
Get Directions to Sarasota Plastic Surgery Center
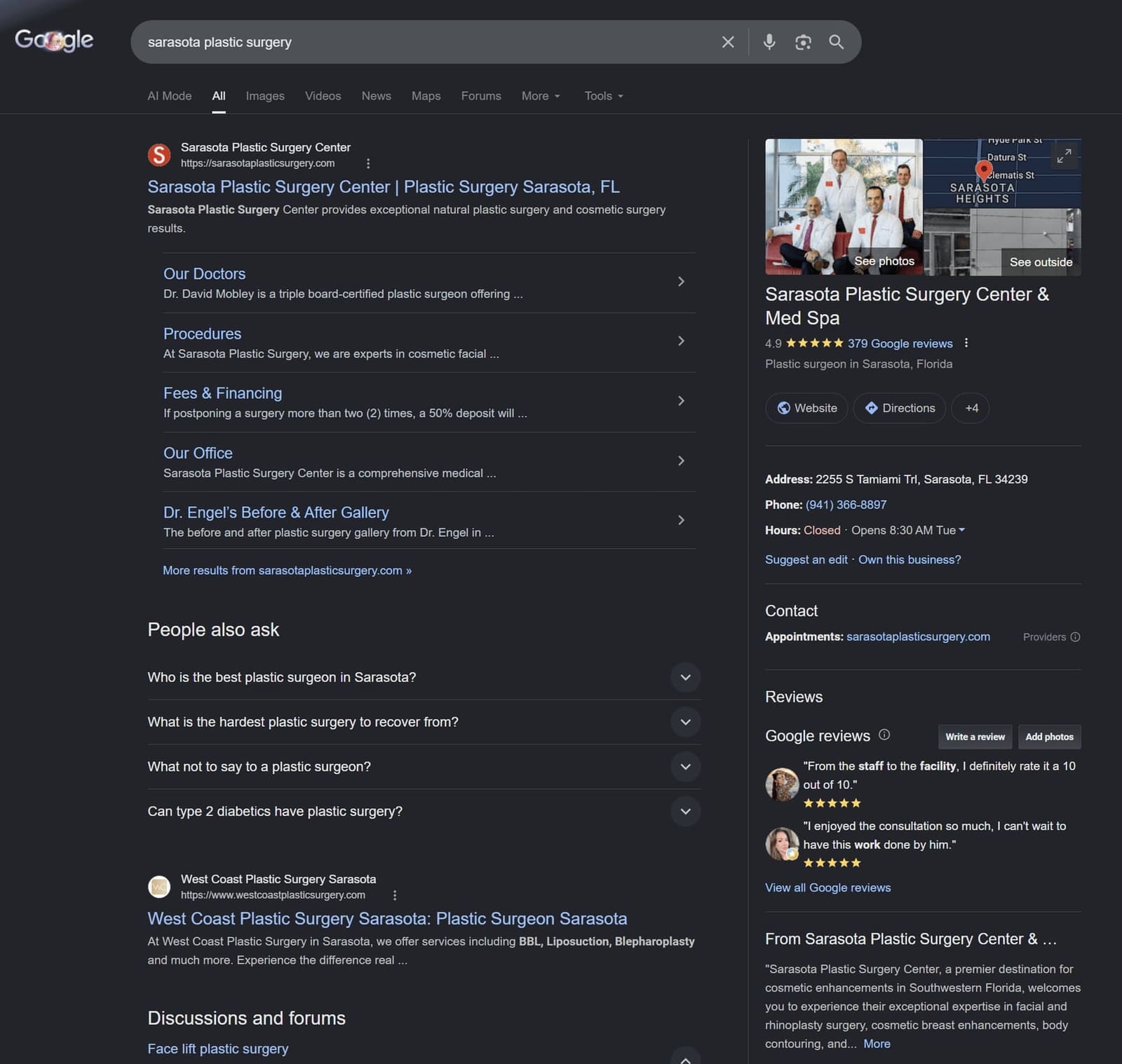(900, 408)
